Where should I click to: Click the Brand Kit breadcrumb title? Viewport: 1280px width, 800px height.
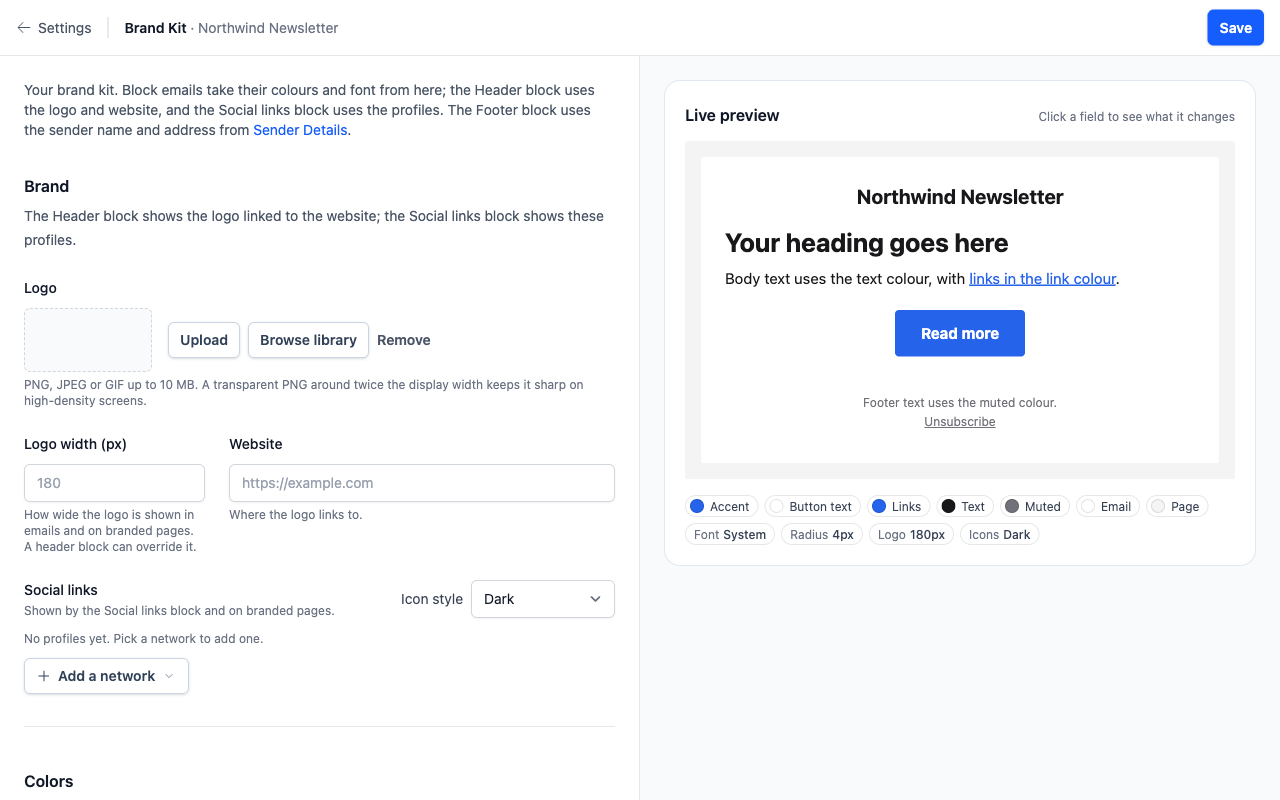point(156,28)
